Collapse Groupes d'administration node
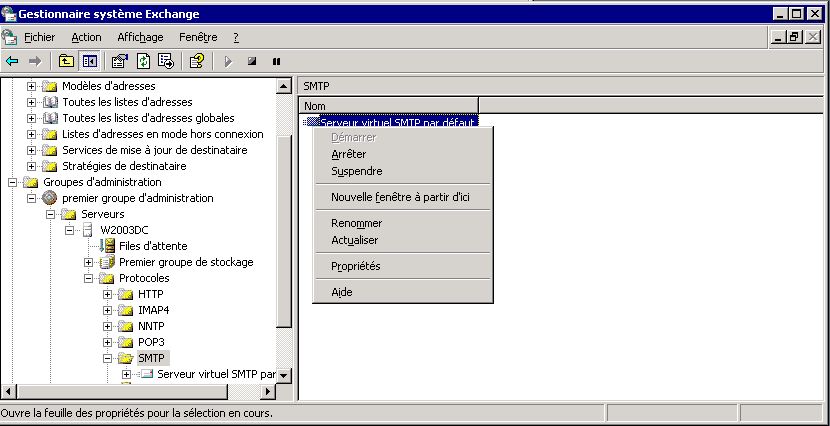The image size is (830, 426). point(12,183)
